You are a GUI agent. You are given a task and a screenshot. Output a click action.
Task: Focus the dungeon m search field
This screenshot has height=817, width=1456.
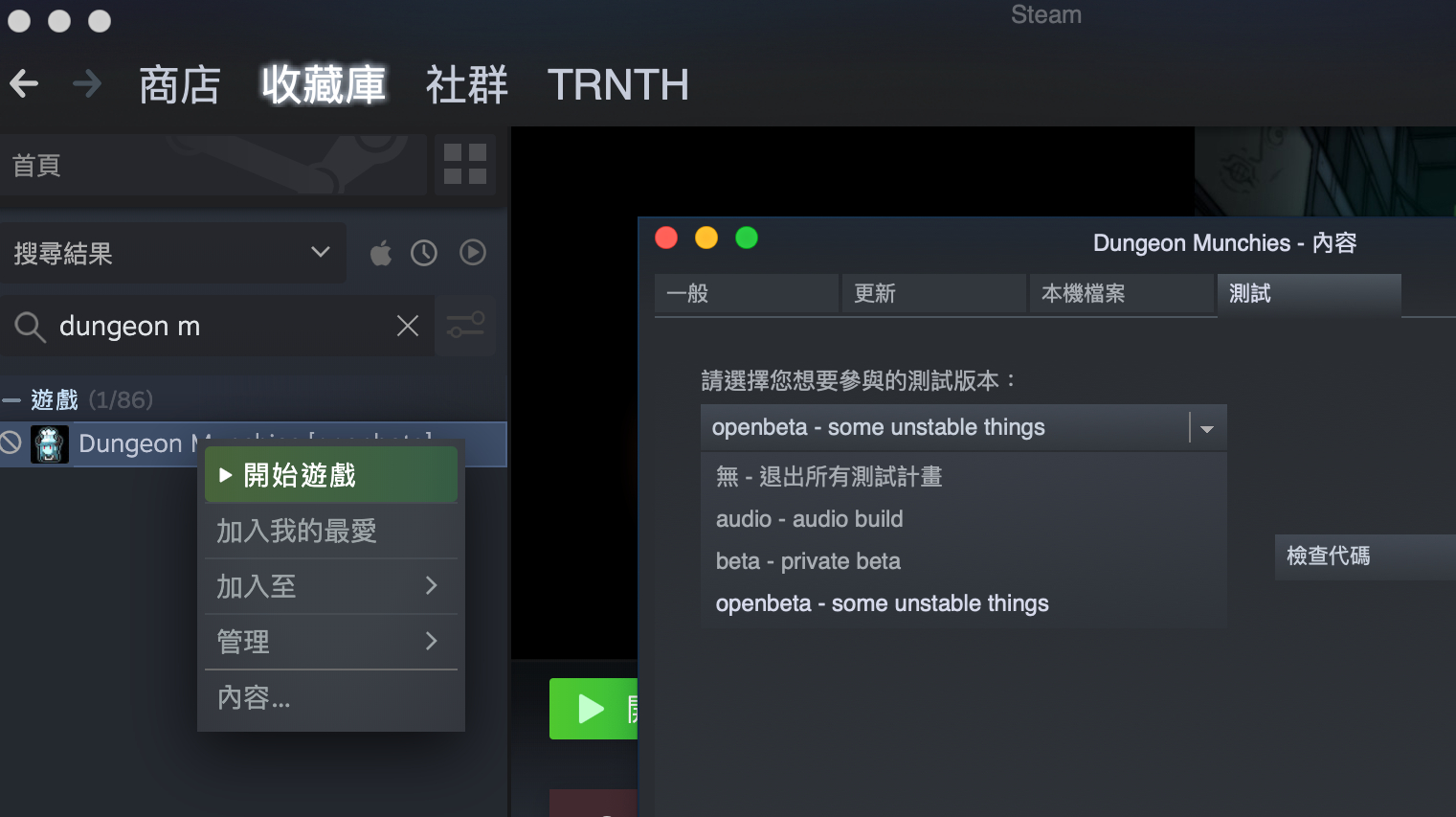217,326
